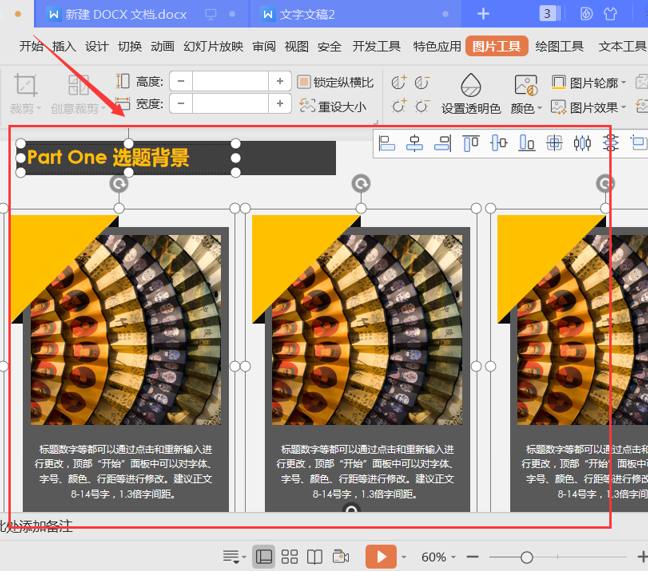Image resolution: width=648 pixels, height=572 pixels.
Task: Align left in floating alignment toolbar
Action: pos(387,143)
